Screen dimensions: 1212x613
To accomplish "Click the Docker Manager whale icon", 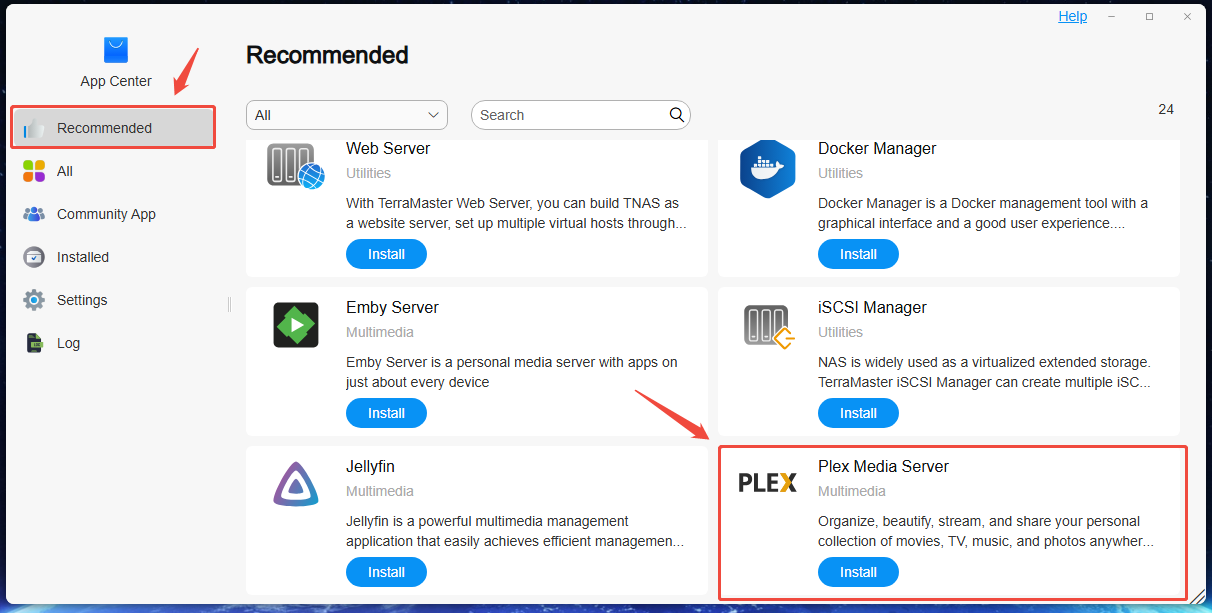I will coord(767,168).
